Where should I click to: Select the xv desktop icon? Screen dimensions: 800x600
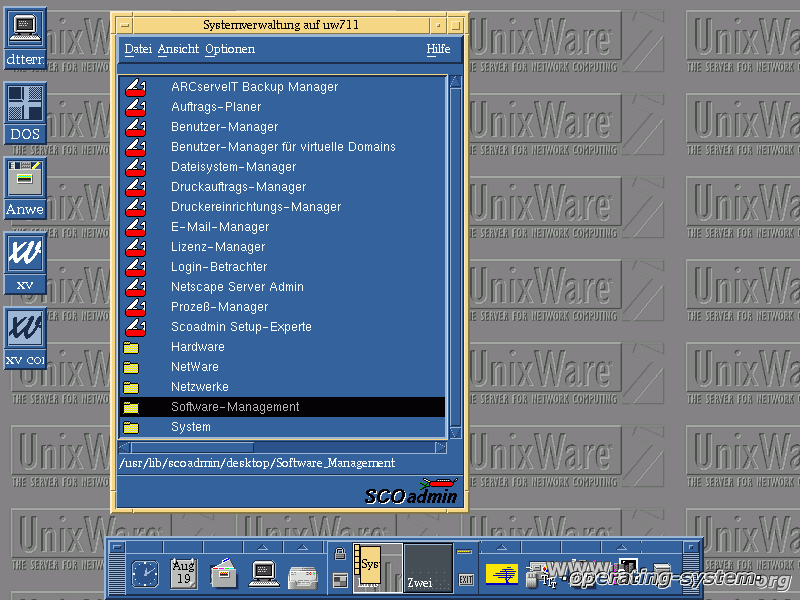point(25,263)
